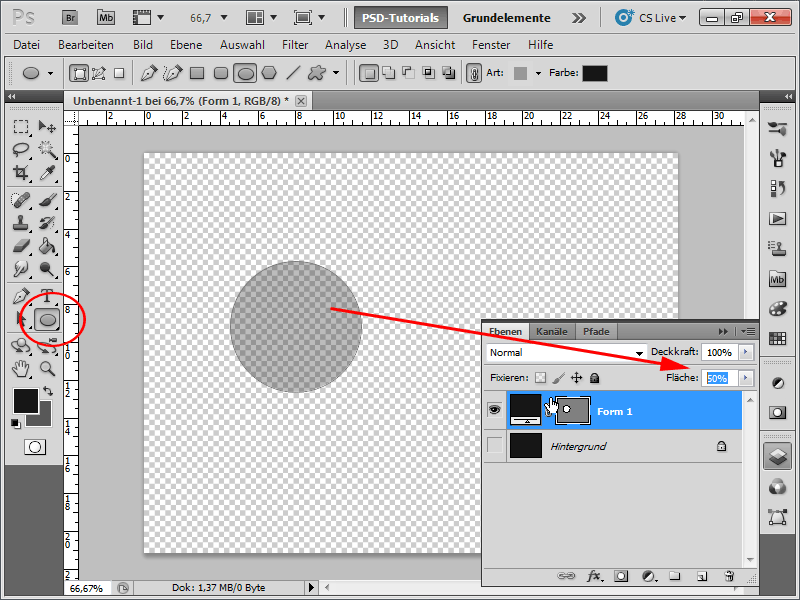Reset default foreground and background colors
The image size is (800, 600).
[16, 423]
